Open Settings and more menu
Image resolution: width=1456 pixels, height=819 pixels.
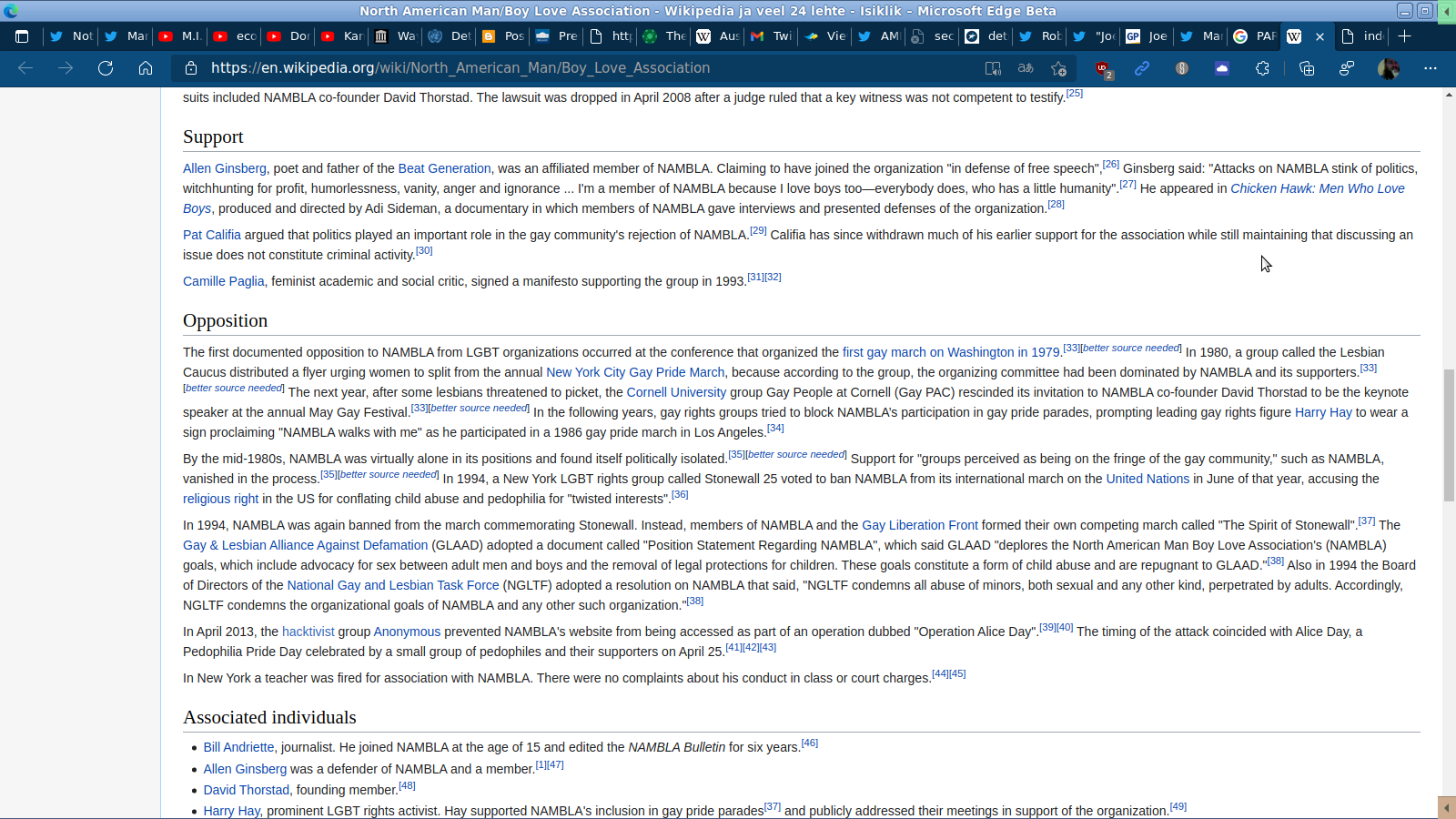pyautogui.click(x=1431, y=68)
